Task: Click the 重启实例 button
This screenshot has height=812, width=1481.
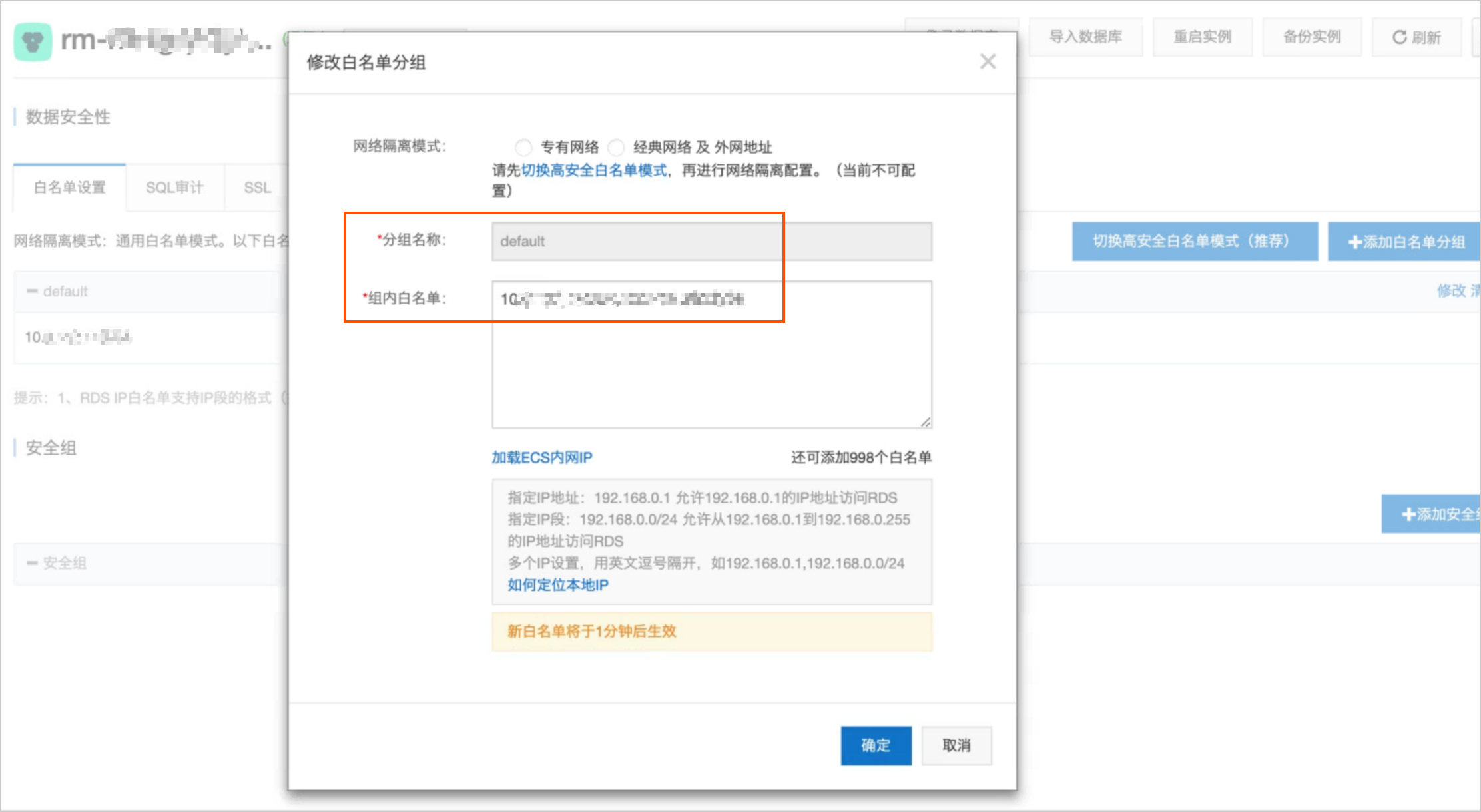Action: pyautogui.click(x=1203, y=37)
